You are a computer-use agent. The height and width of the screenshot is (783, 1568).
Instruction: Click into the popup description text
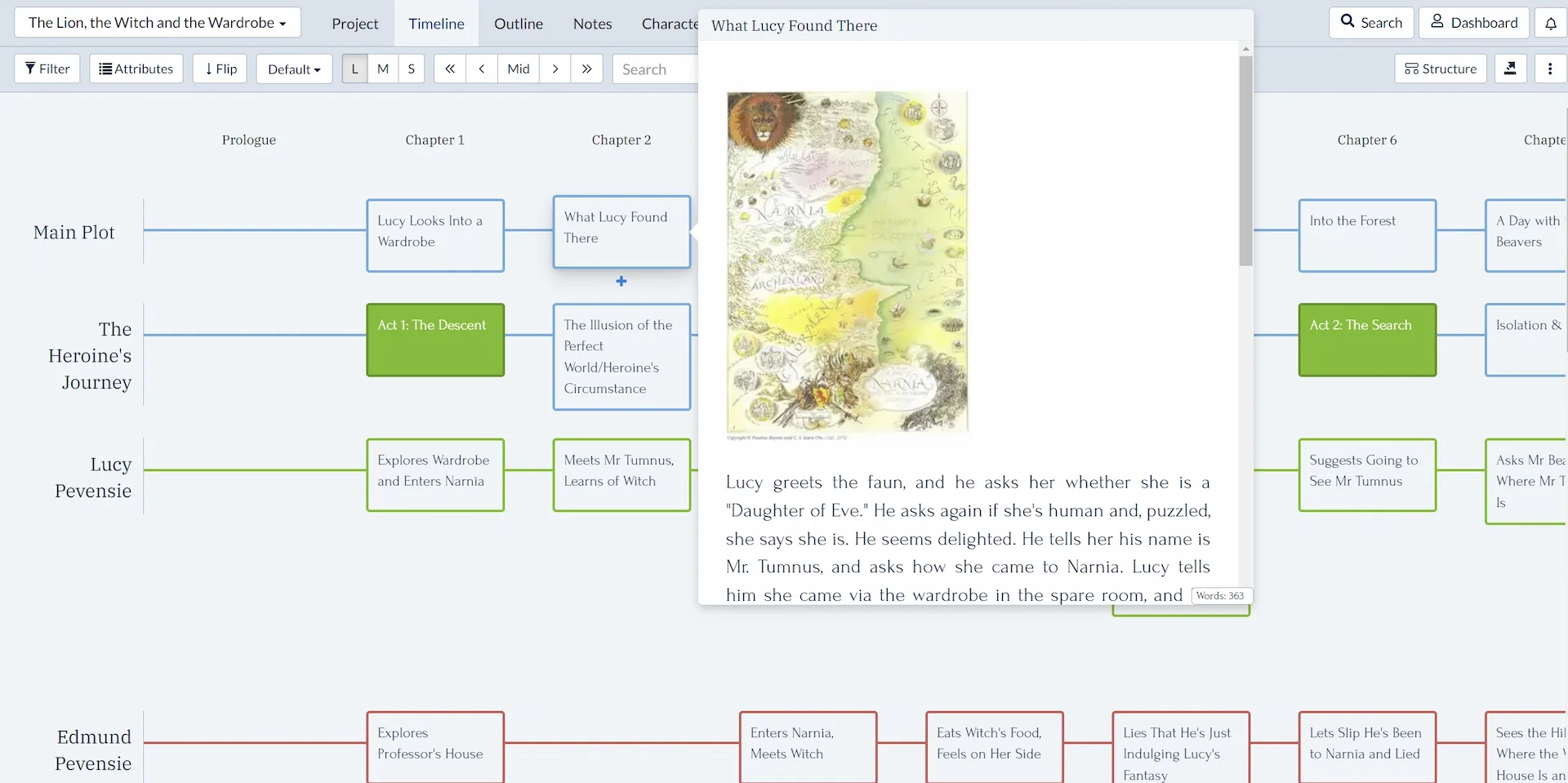pyautogui.click(x=968, y=539)
